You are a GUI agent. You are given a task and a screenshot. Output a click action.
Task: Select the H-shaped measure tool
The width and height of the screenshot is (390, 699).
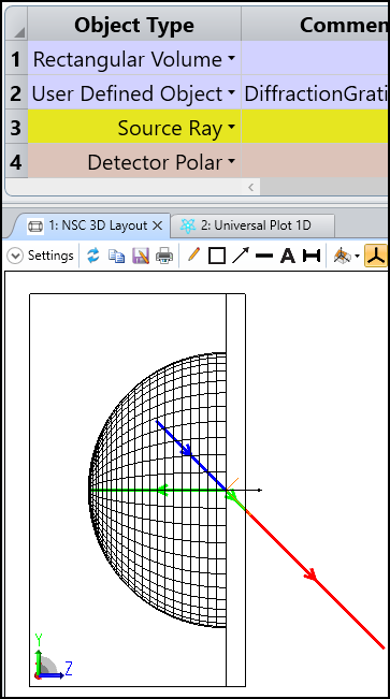312,256
